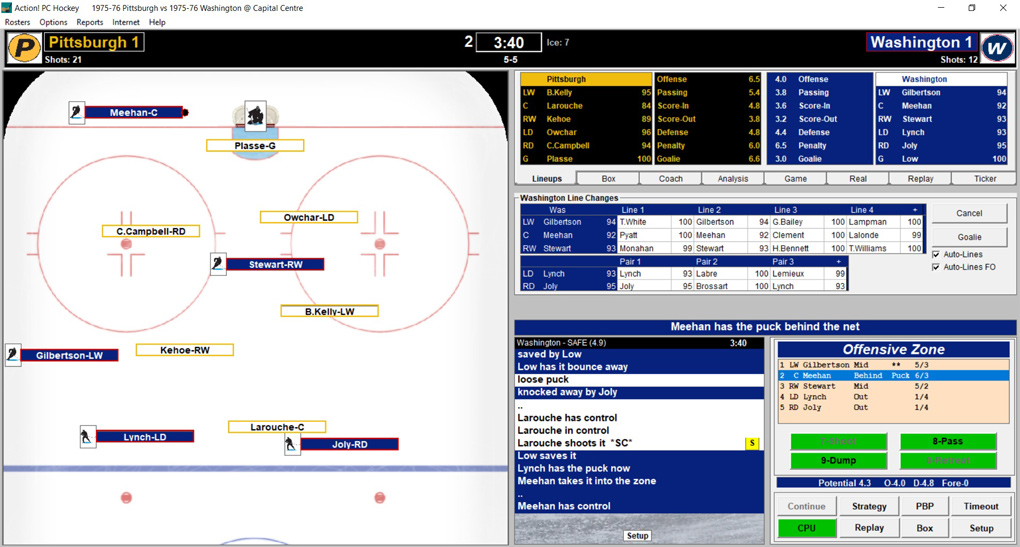The height and width of the screenshot is (547, 1020).
Task: Click the Timeout button
Action: pyautogui.click(x=980, y=507)
